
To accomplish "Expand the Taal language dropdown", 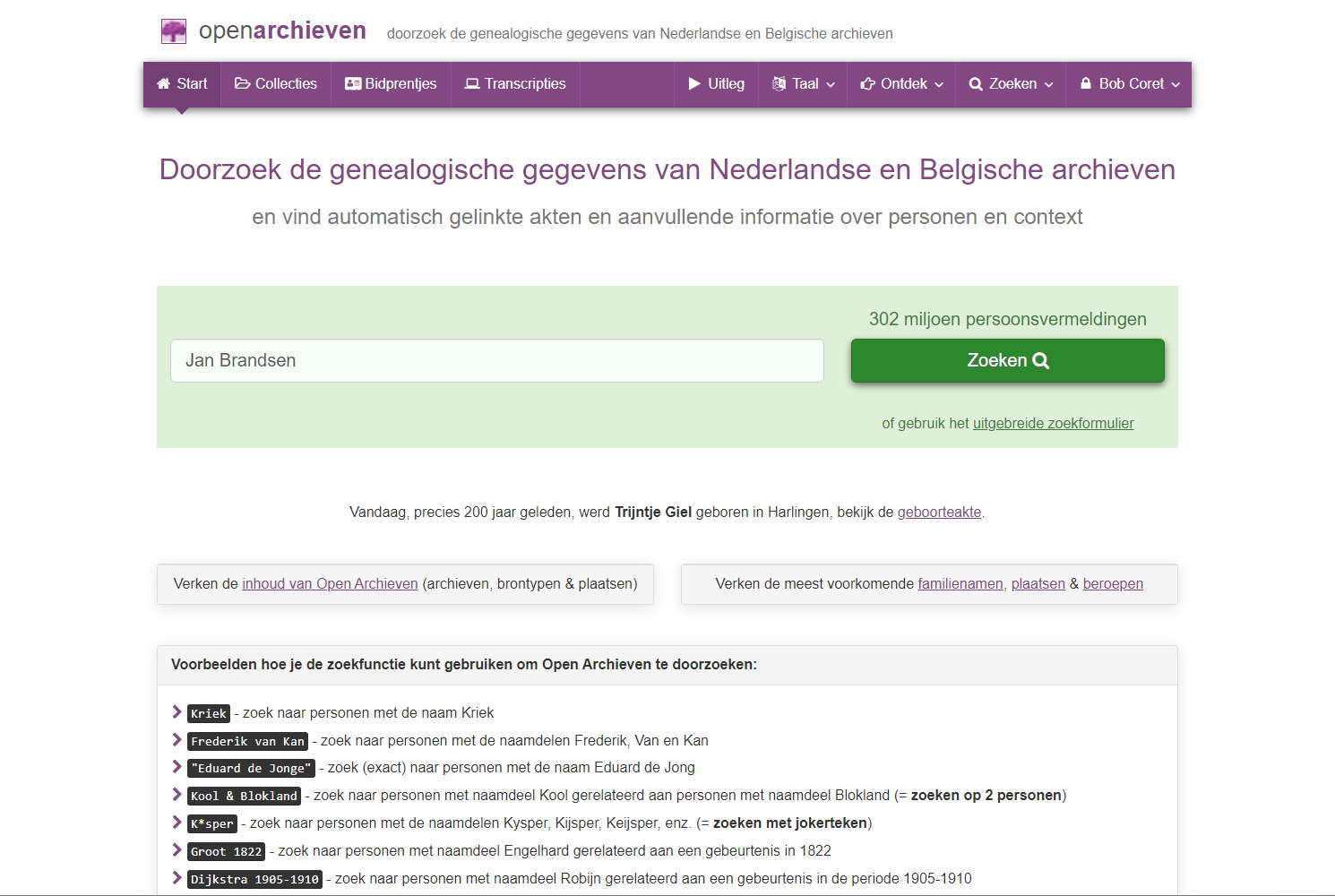I will [x=804, y=84].
